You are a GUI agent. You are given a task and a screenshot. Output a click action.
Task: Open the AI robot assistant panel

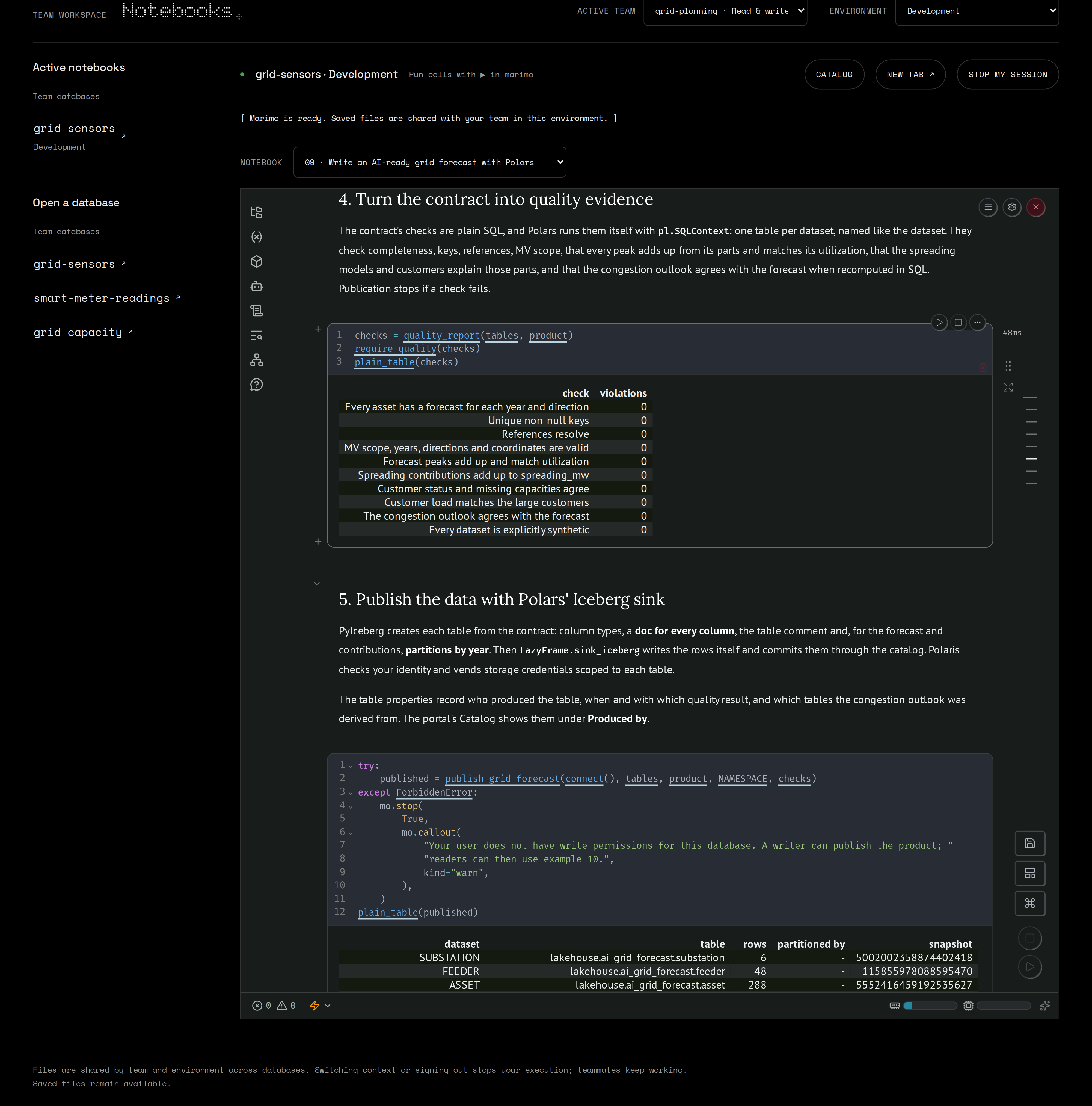(x=256, y=286)
